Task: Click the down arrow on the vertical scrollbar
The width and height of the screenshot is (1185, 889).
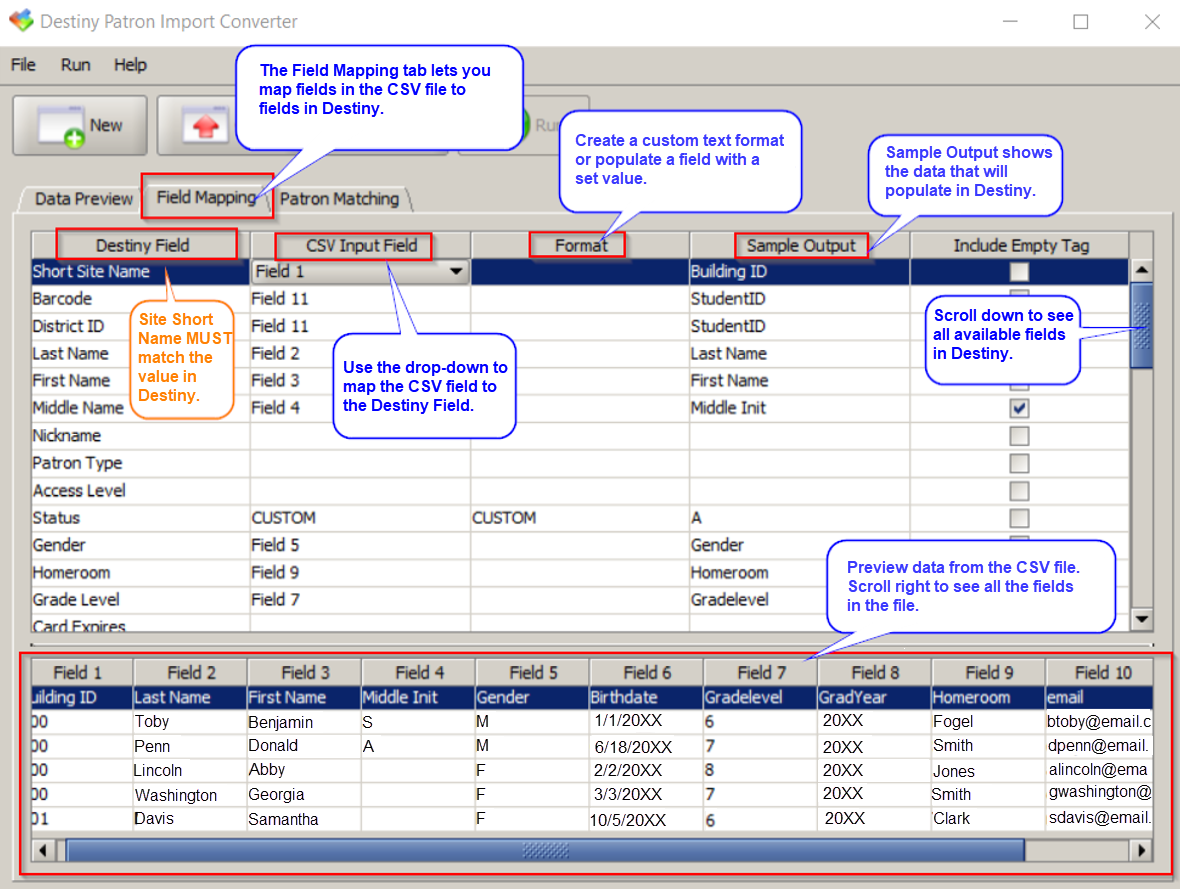Action: tap(1142, 620)
